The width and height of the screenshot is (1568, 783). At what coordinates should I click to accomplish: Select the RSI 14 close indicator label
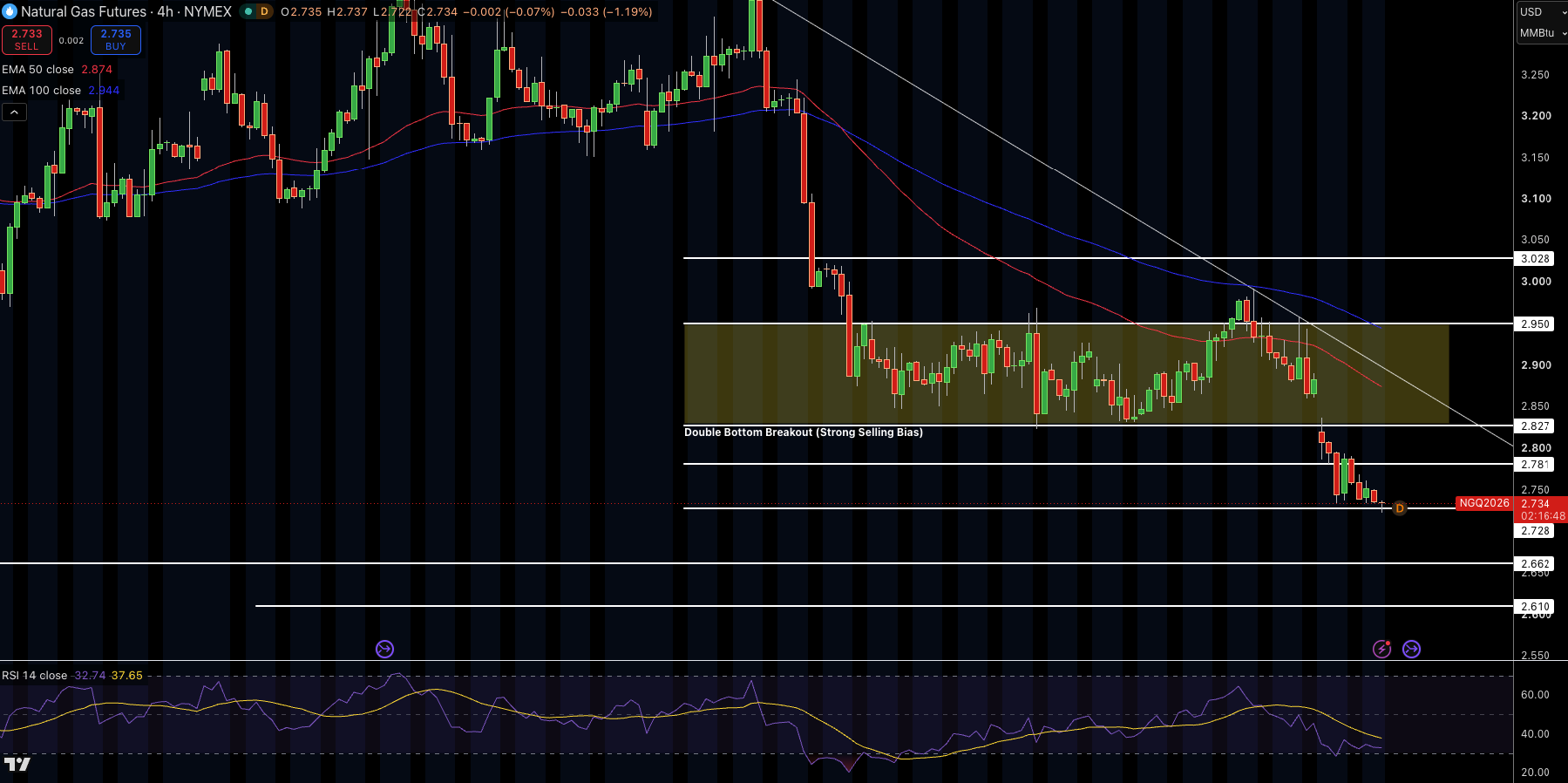click(34, 676)
